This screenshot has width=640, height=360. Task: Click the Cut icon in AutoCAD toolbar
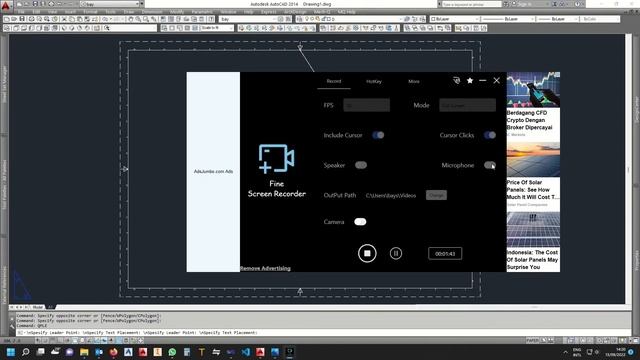[x=64, y=19]
